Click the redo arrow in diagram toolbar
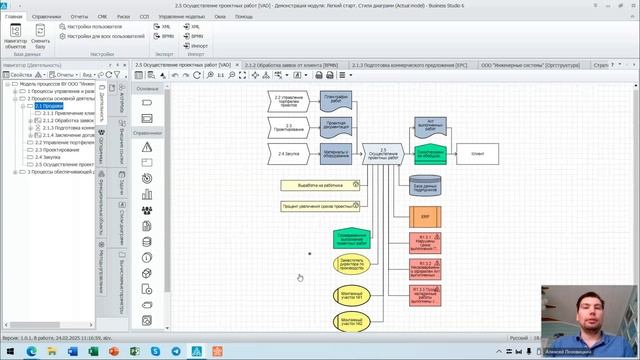The image size is (640, 360). [x=186, y=75]
